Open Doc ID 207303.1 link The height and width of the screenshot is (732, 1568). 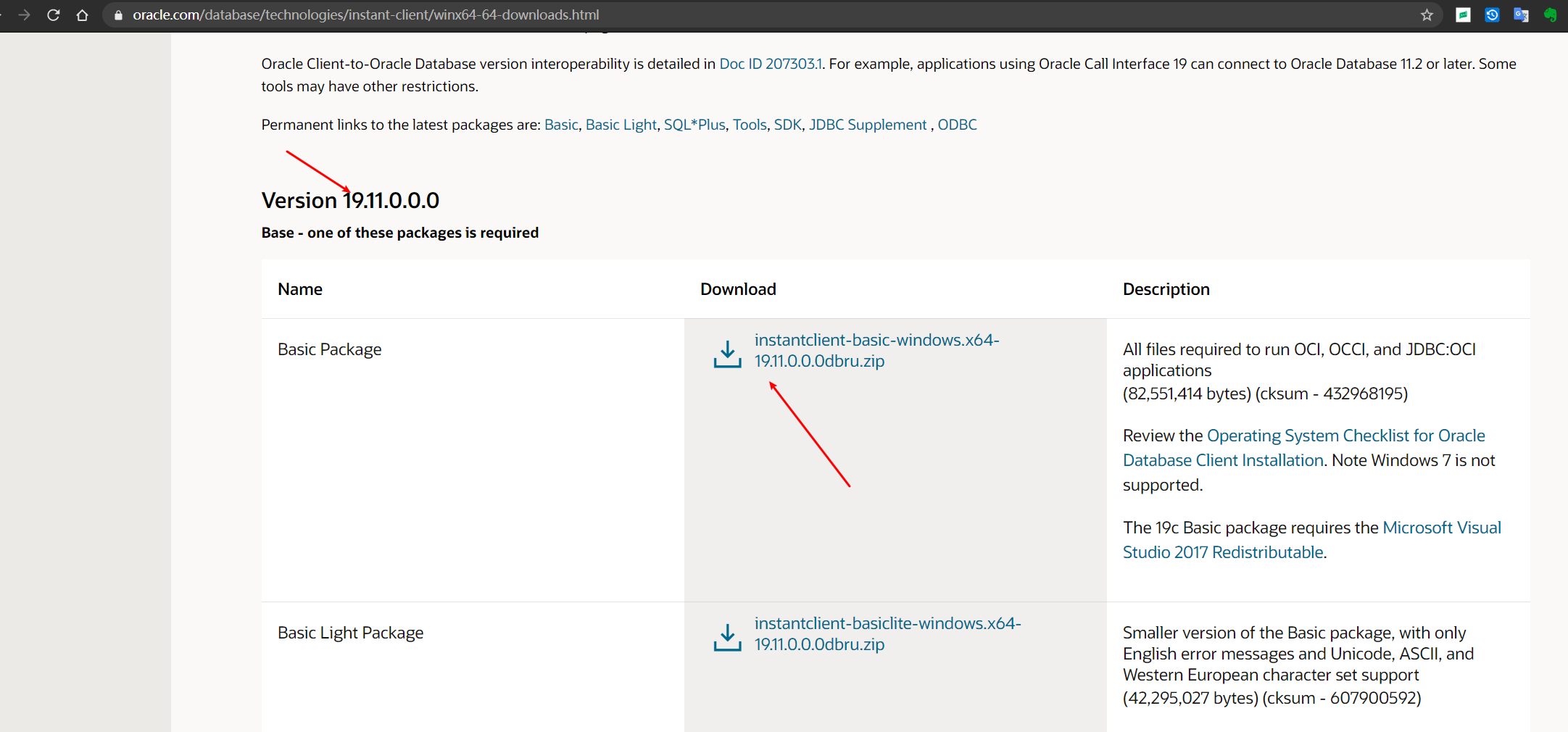[771, 64]
